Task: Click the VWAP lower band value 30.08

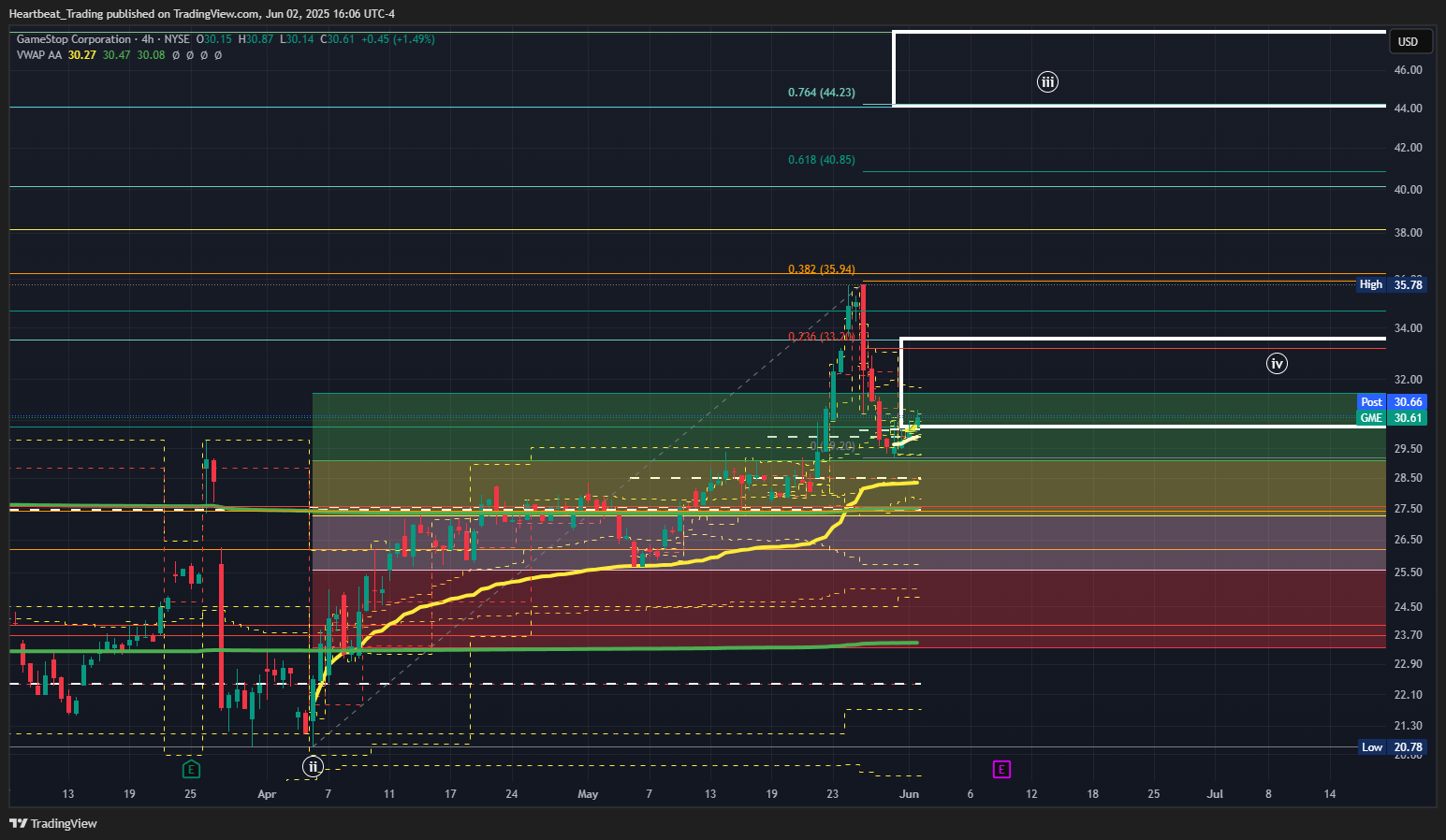Action: click(151, 55)
